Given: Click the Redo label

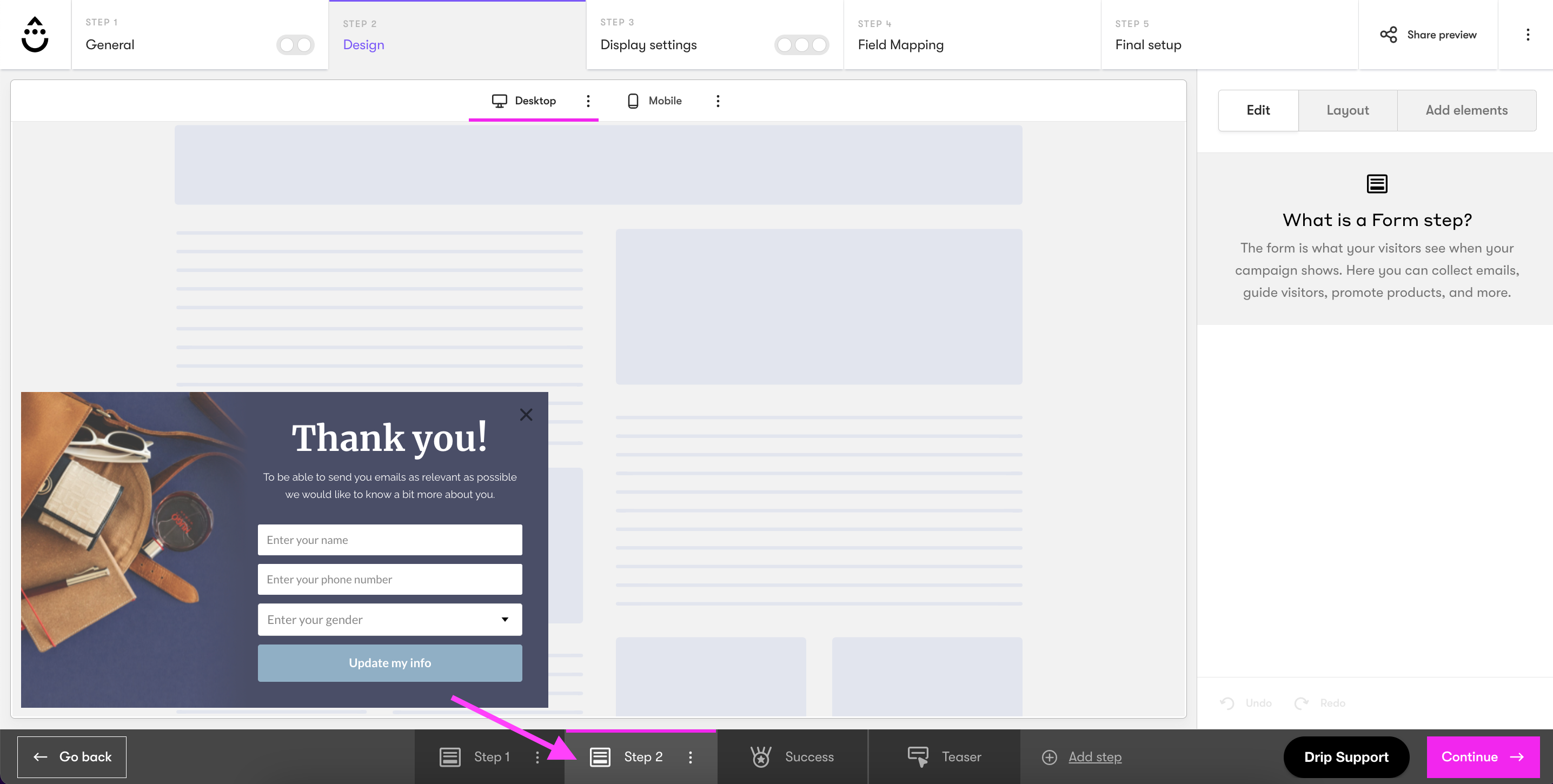Looking at the screenshot, I should point(1332,703).
